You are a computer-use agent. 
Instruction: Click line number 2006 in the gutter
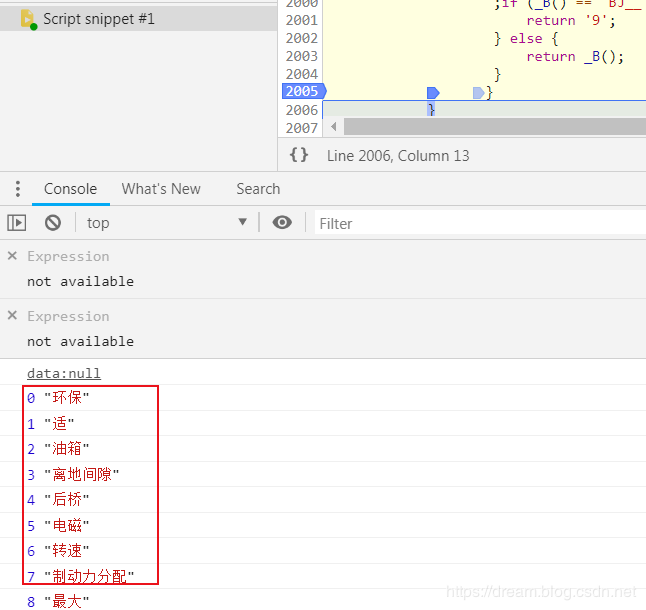(302, 110)
